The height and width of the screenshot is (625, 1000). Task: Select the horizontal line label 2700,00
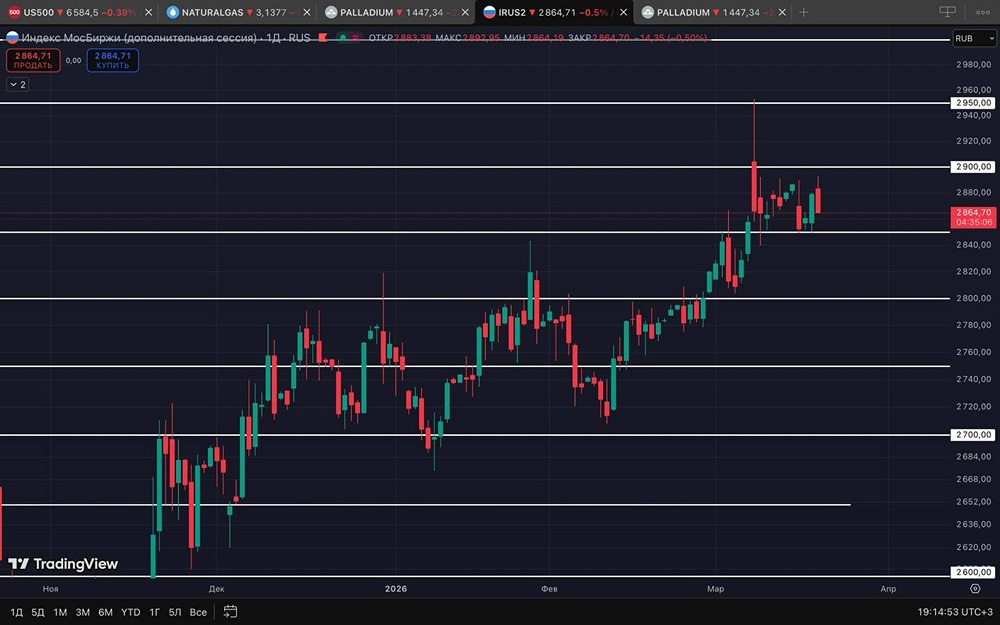tap(973, 435)
